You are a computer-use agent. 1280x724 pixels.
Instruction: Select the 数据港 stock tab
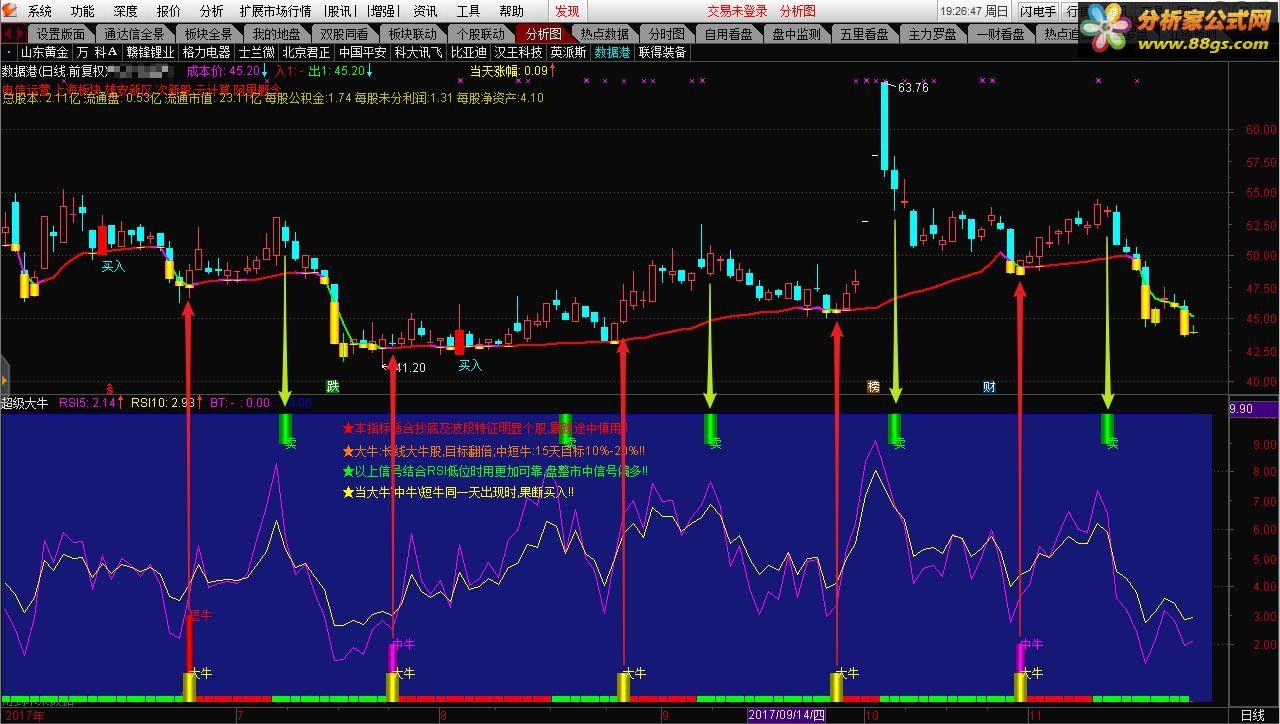point(612,52)
